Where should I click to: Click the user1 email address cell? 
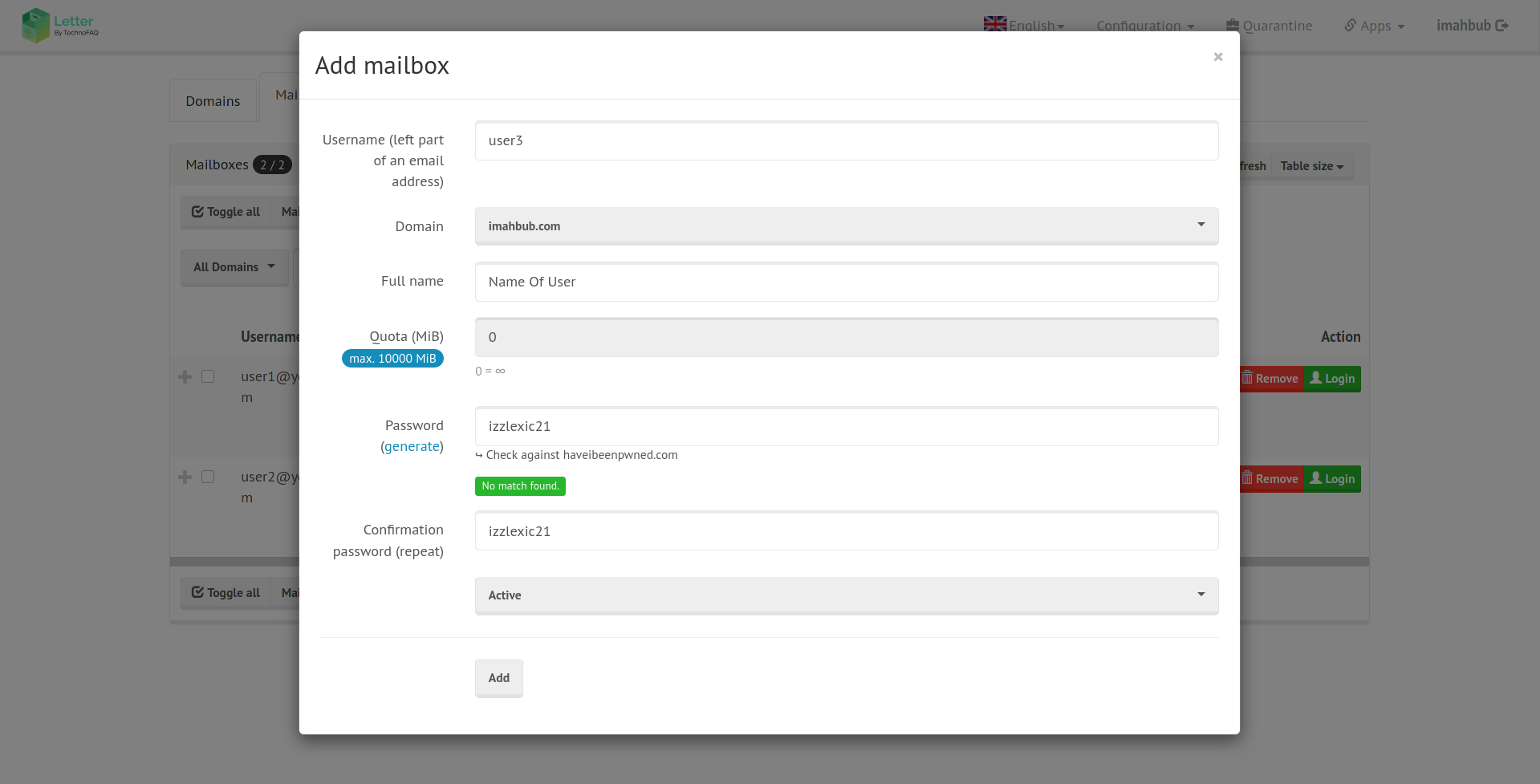pyautogui.click(x=270, y=387)
